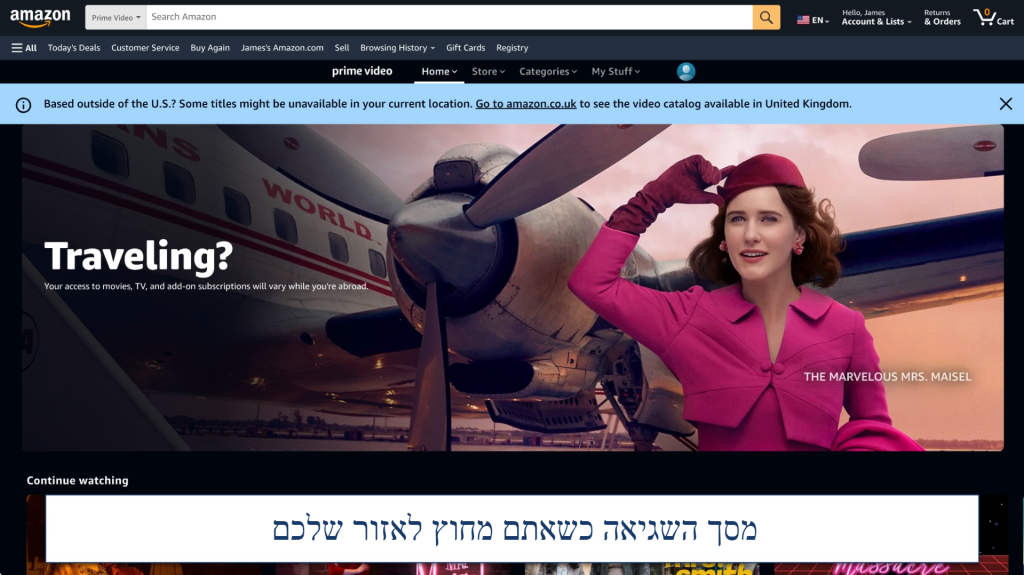The height and width of the screenshot is (575, 1024).
Task: Click Today's Deals link
Action: click(74, 48)
